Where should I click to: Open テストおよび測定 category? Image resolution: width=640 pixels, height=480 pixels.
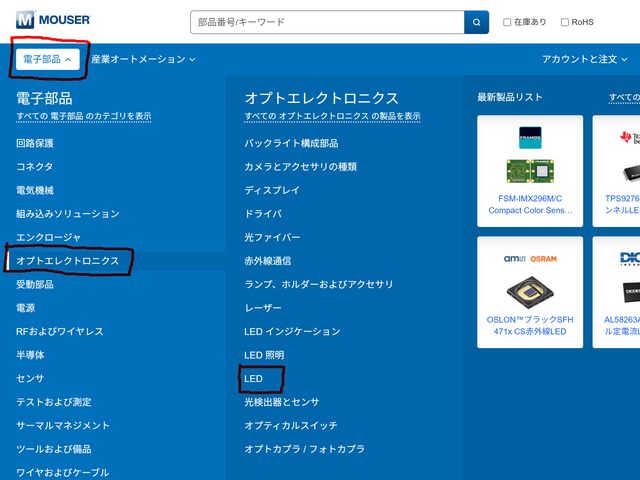(x=53, y=402)
